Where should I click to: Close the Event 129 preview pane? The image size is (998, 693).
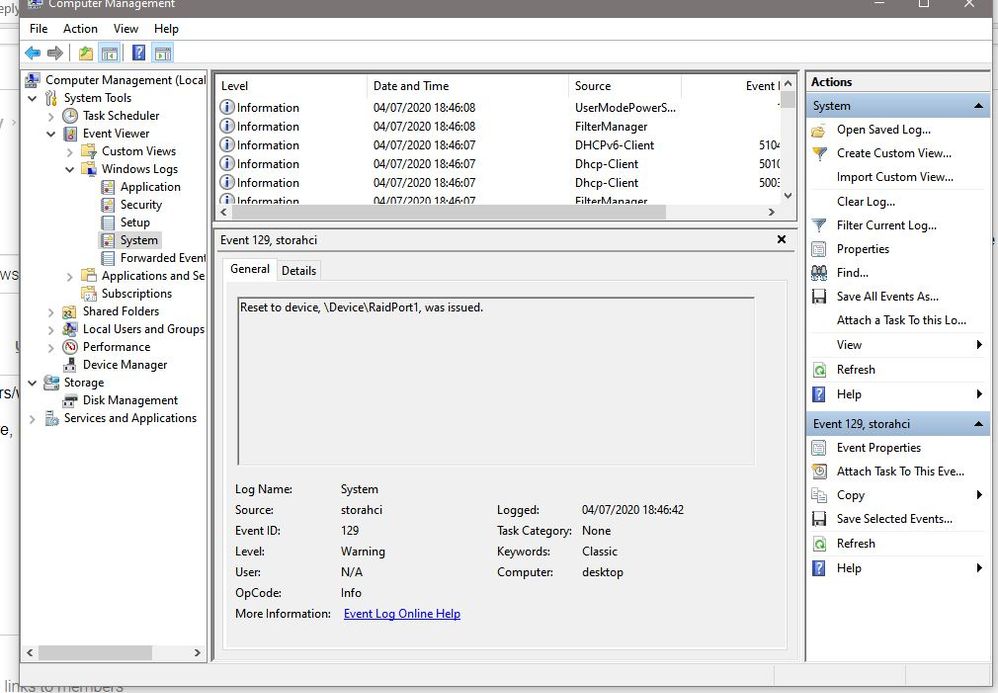pos(782,239)
